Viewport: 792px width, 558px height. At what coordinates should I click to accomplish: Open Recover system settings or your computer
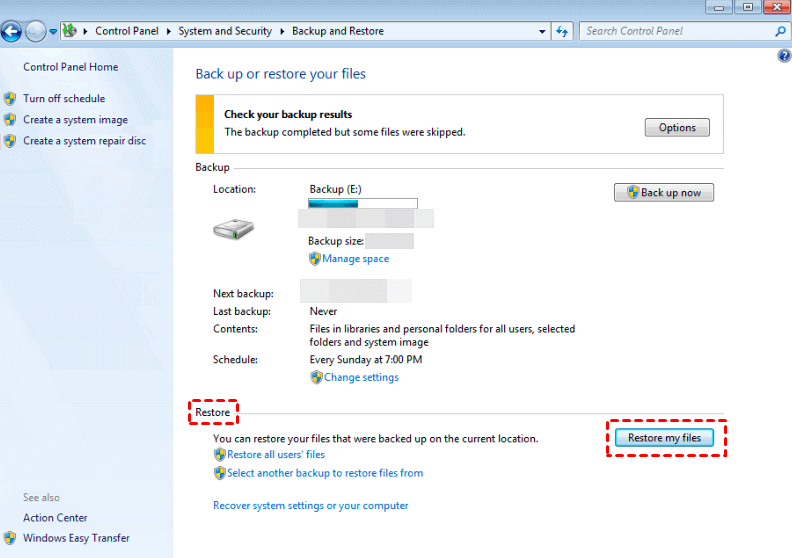[x=311, y=505]
